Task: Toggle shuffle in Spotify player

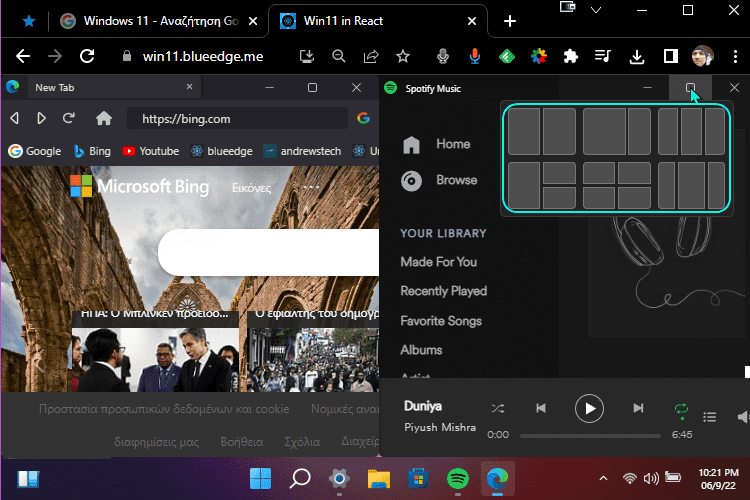Action: click(x=497, y=408)
